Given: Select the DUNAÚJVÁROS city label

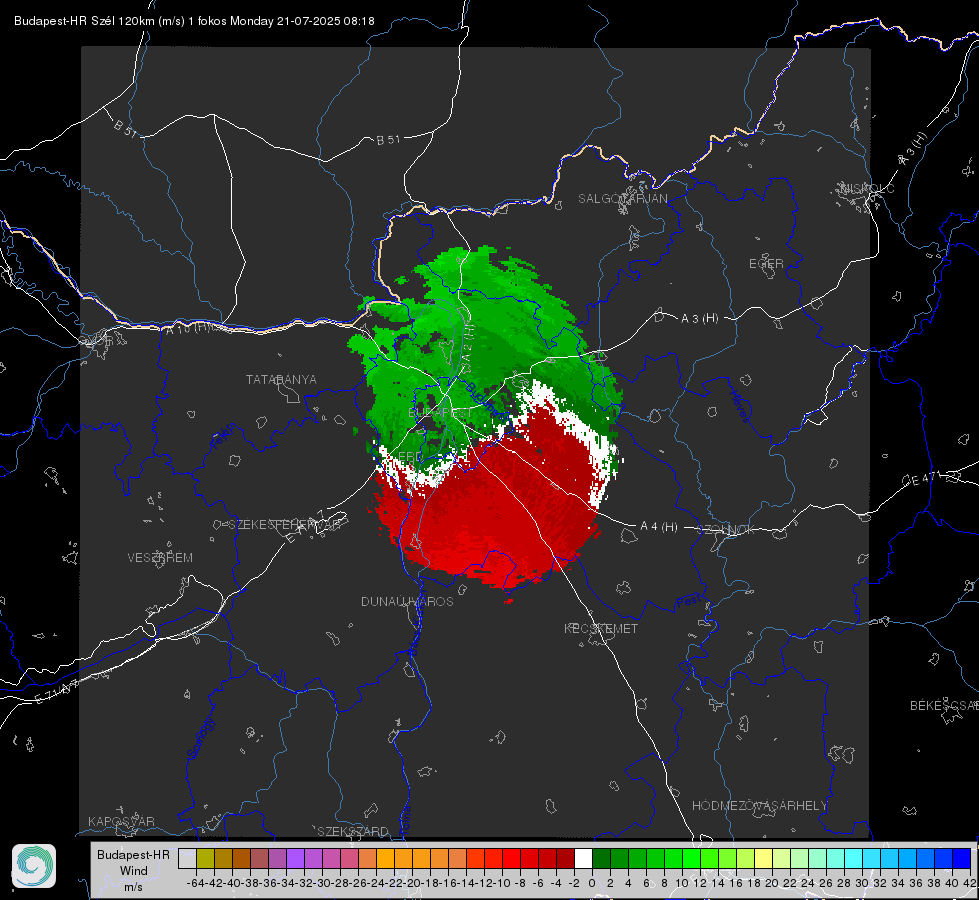Looking at the screenshot, I should click(407, 601).
